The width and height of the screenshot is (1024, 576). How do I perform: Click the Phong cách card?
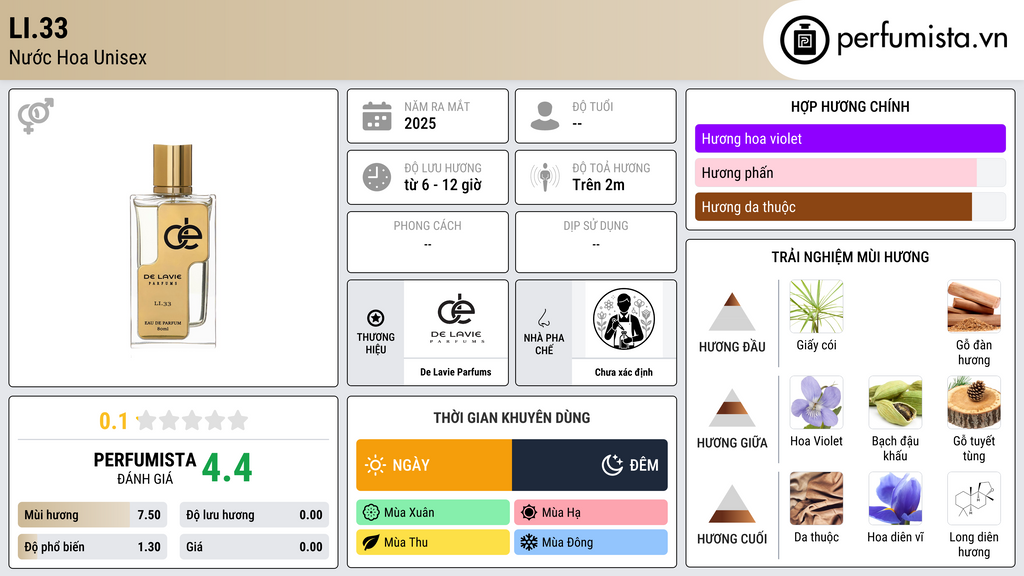[x=428, y=242]
